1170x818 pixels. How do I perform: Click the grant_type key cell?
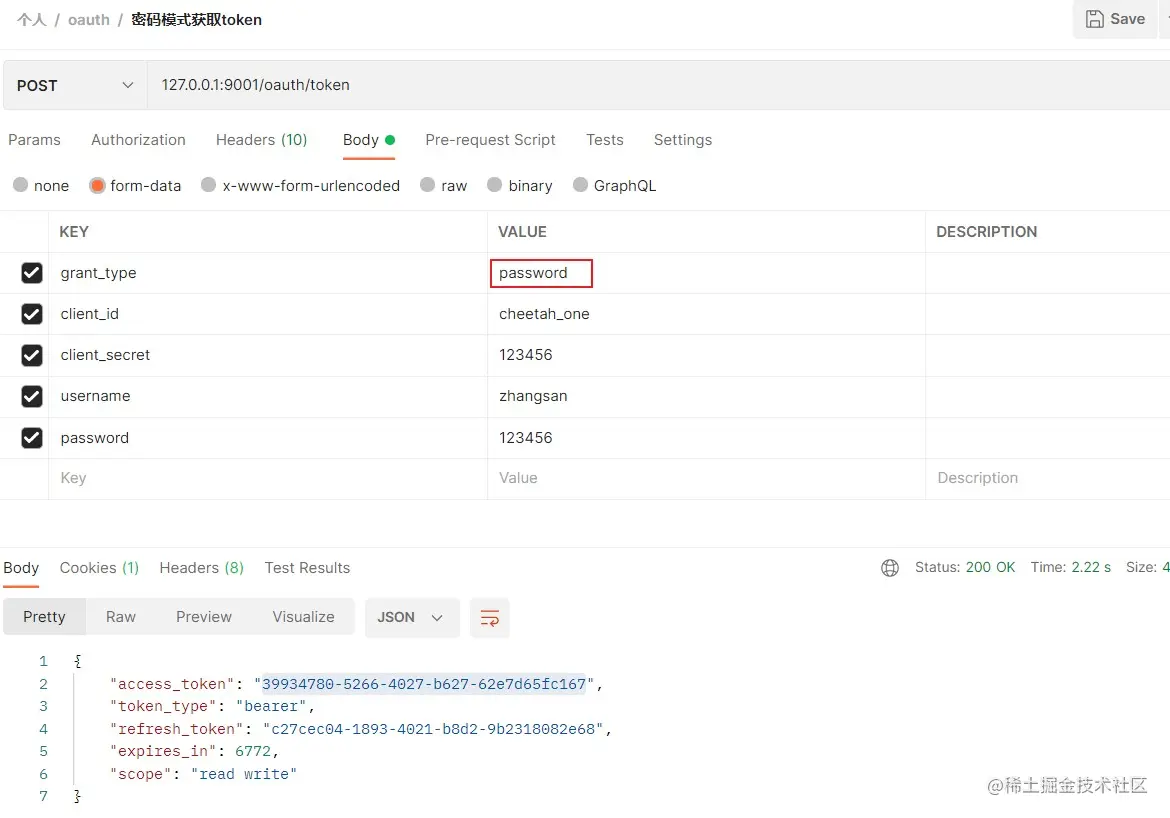[x=268, y=273]
